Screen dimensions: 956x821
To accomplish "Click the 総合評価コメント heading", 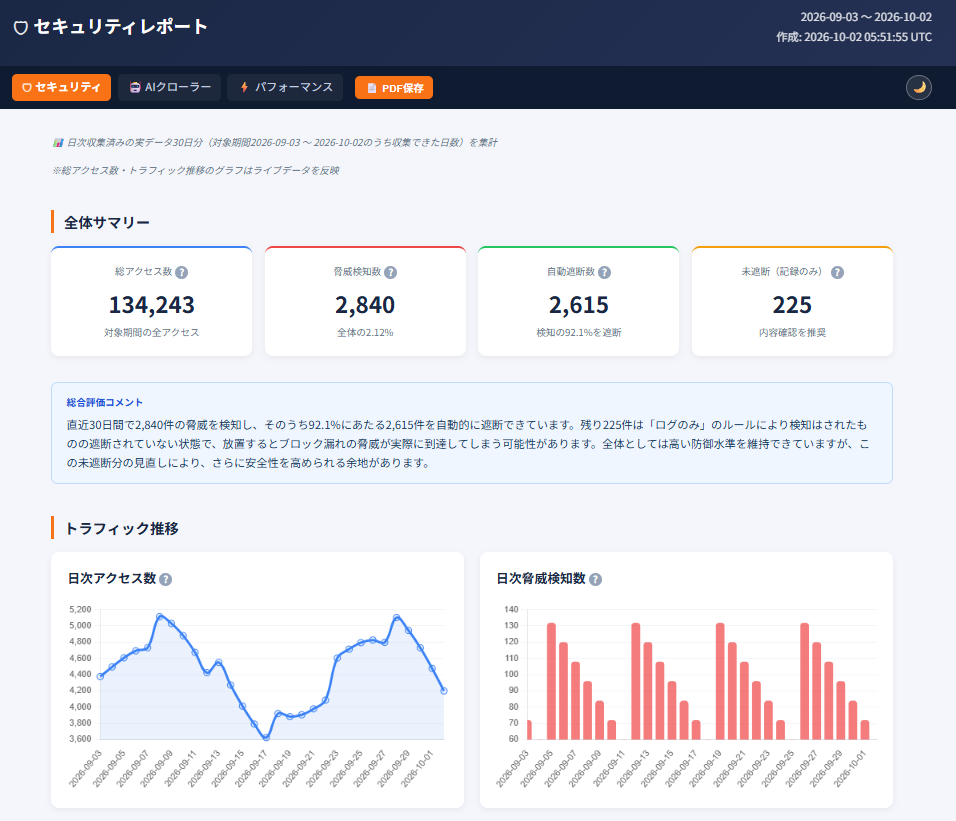I will click(x=105, y=402).
